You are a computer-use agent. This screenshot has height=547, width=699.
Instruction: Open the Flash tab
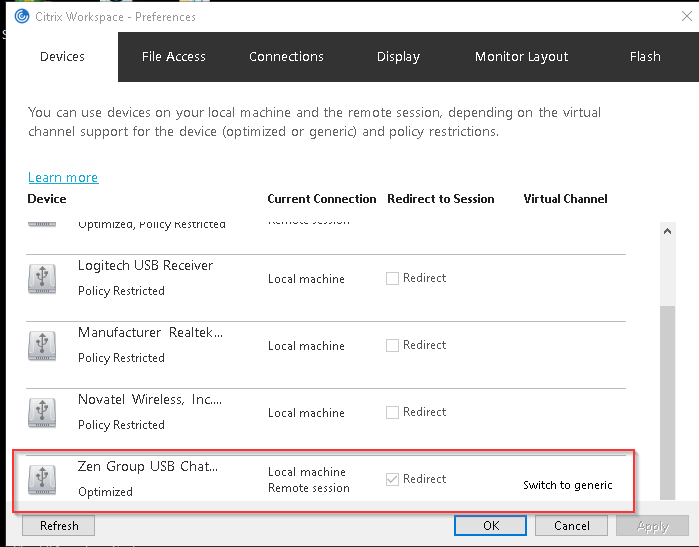[x=645, y=57]
